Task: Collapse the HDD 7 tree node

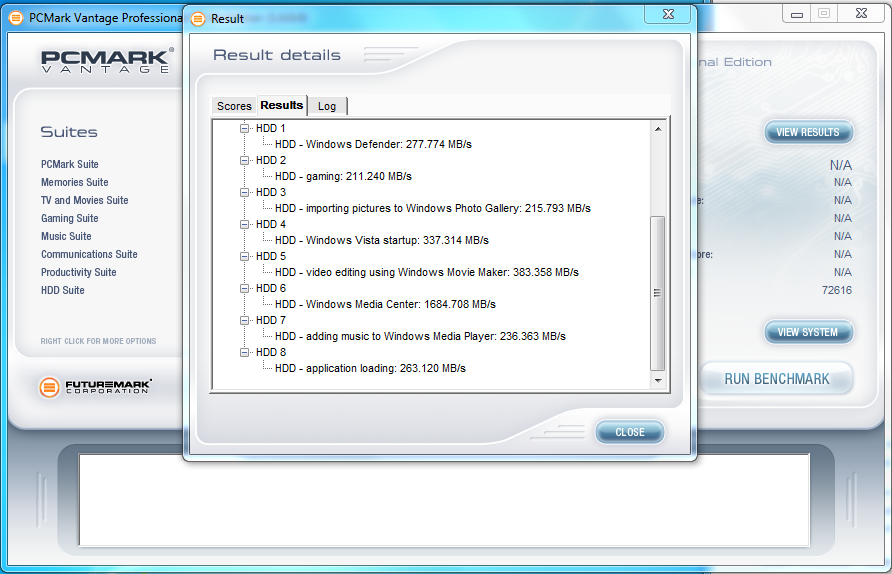Action: [245, 320]
